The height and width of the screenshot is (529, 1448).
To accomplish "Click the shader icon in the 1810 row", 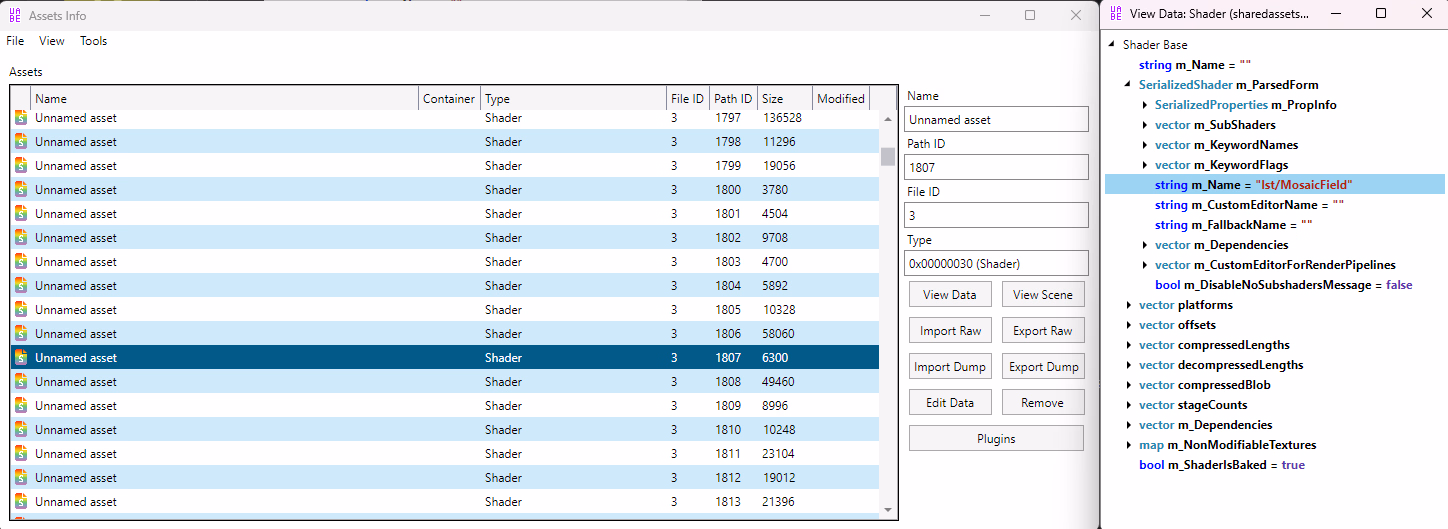I will coord(21,430).
